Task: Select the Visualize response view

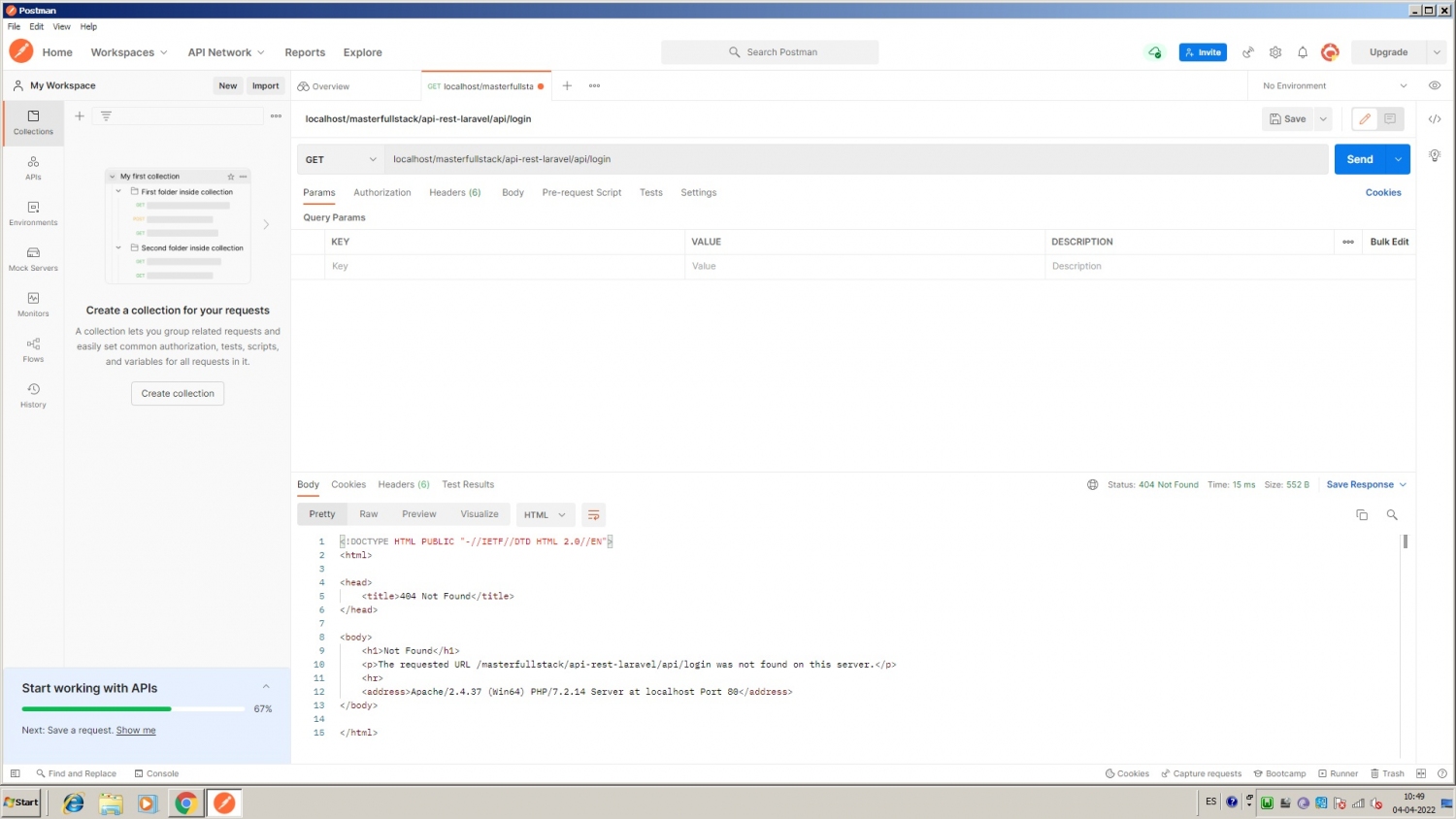Action: point(480,514)
